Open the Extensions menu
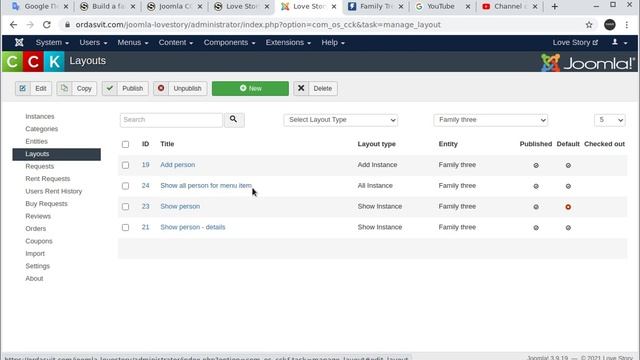The width and height of the screenshot is (640, 360). click(288, 42)
